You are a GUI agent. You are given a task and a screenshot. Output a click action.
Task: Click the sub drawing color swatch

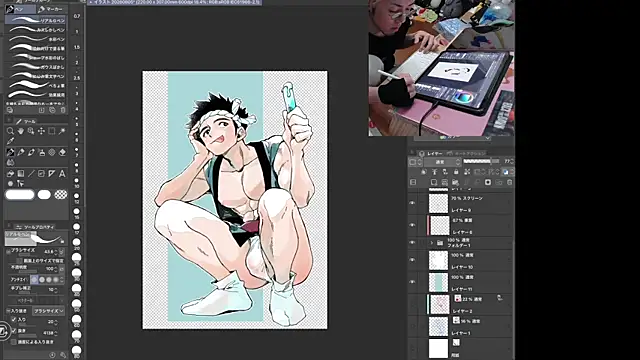[x=44, y=195]
